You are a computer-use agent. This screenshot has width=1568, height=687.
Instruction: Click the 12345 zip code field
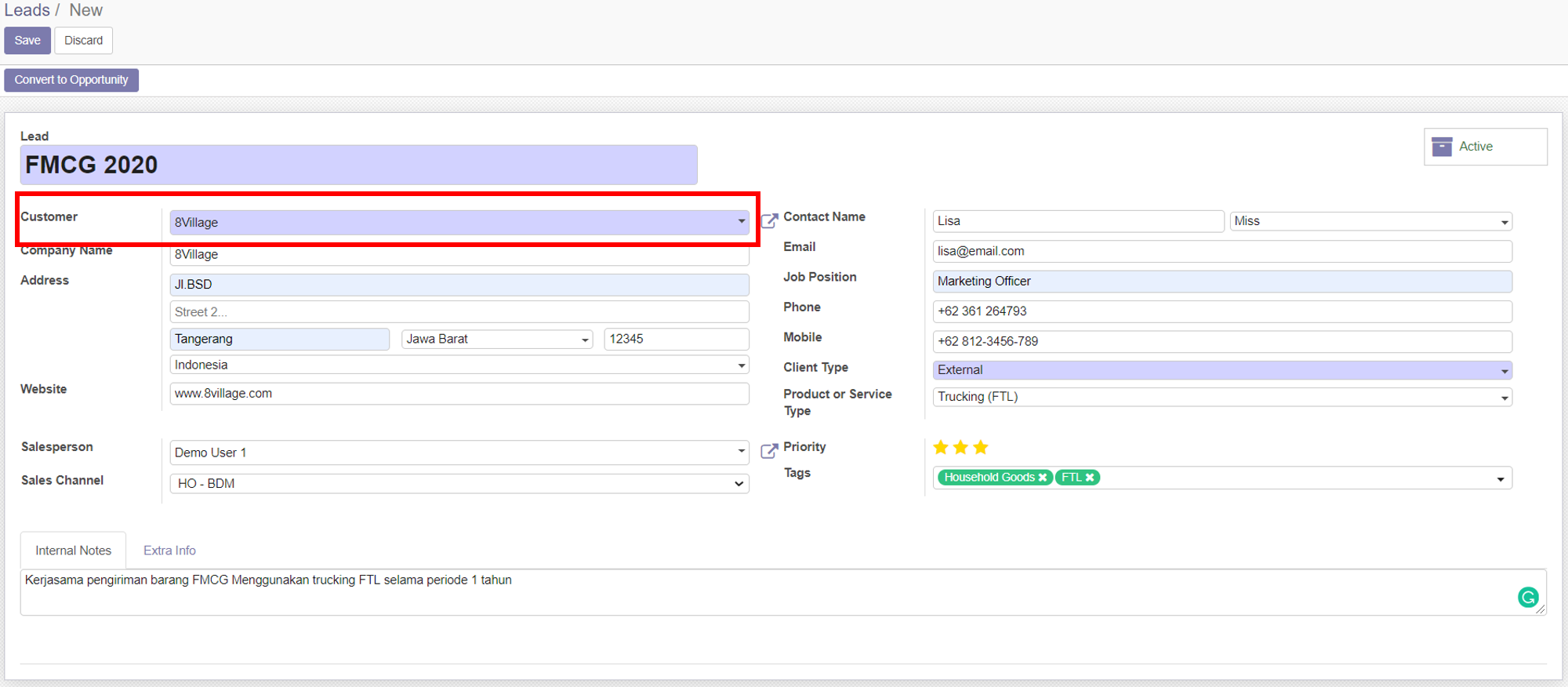(x=677, y=340)
